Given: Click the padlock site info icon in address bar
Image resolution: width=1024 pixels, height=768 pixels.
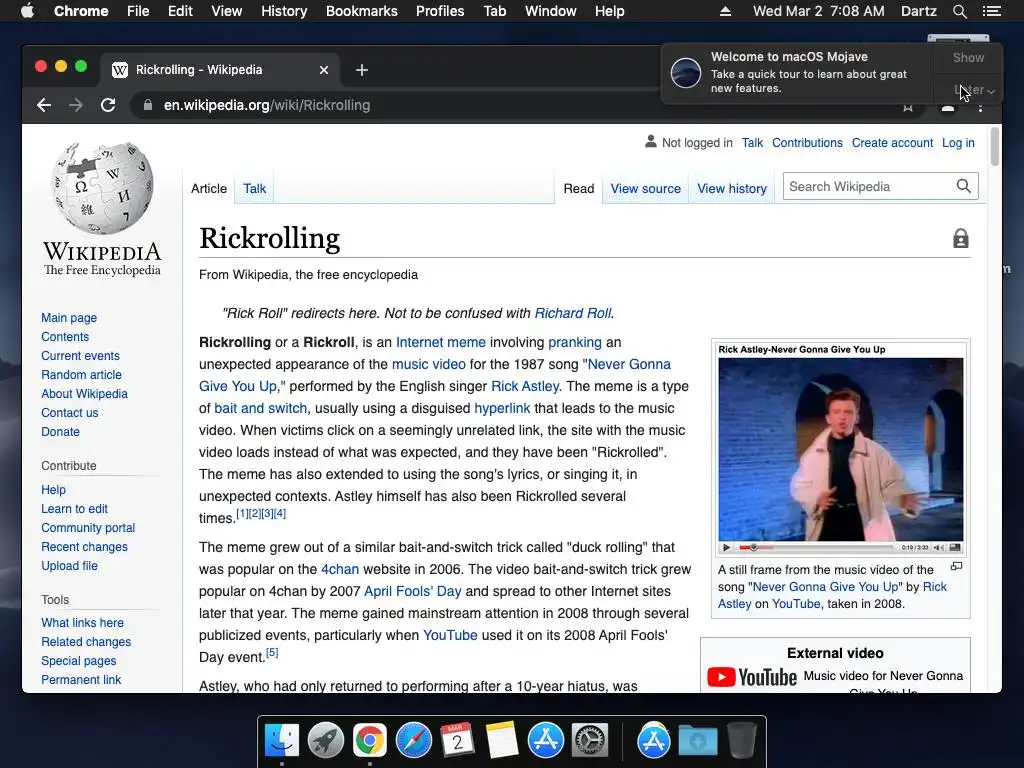Looking at the screenshot, I should (x=148, y=105).
